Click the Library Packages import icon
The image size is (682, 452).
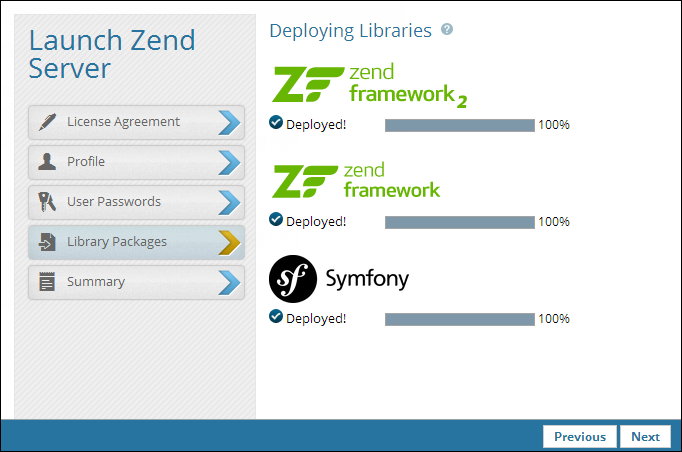tap(47, 242)
